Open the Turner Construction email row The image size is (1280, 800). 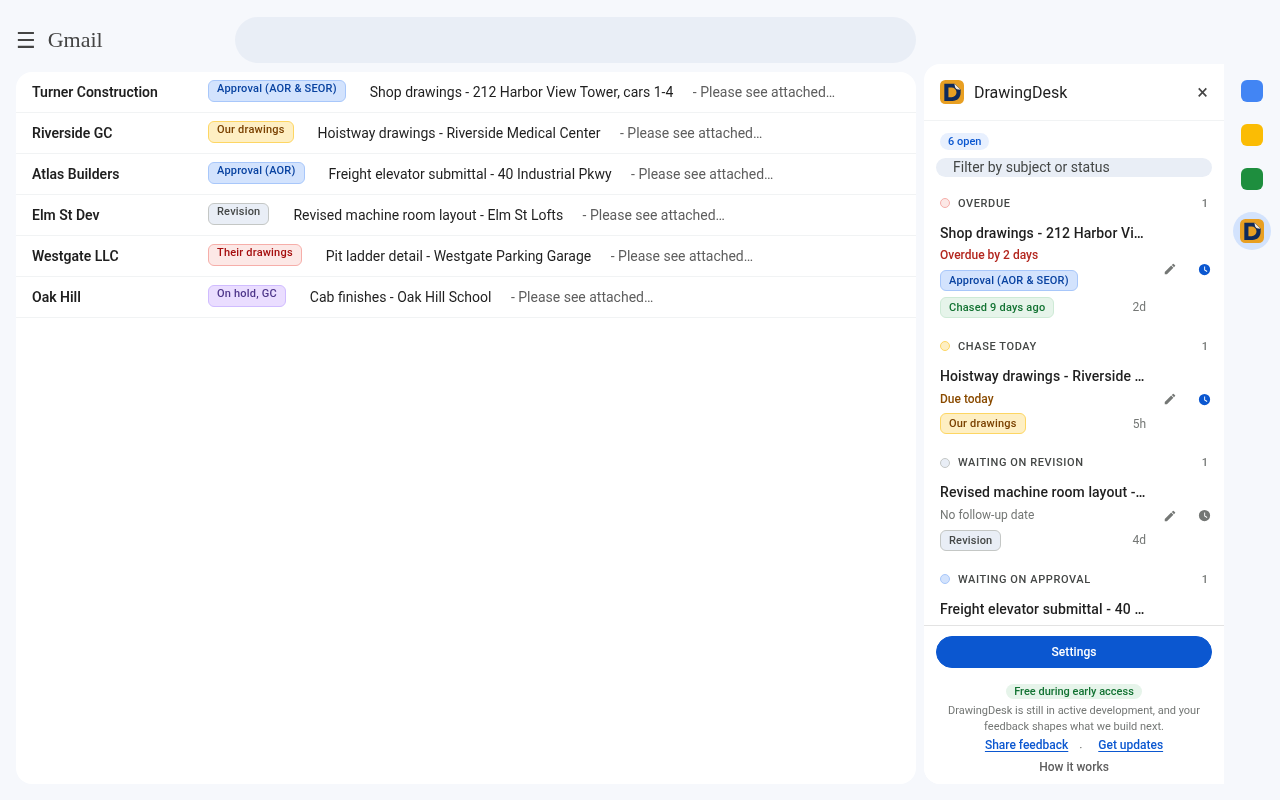[x=466, y=92]
